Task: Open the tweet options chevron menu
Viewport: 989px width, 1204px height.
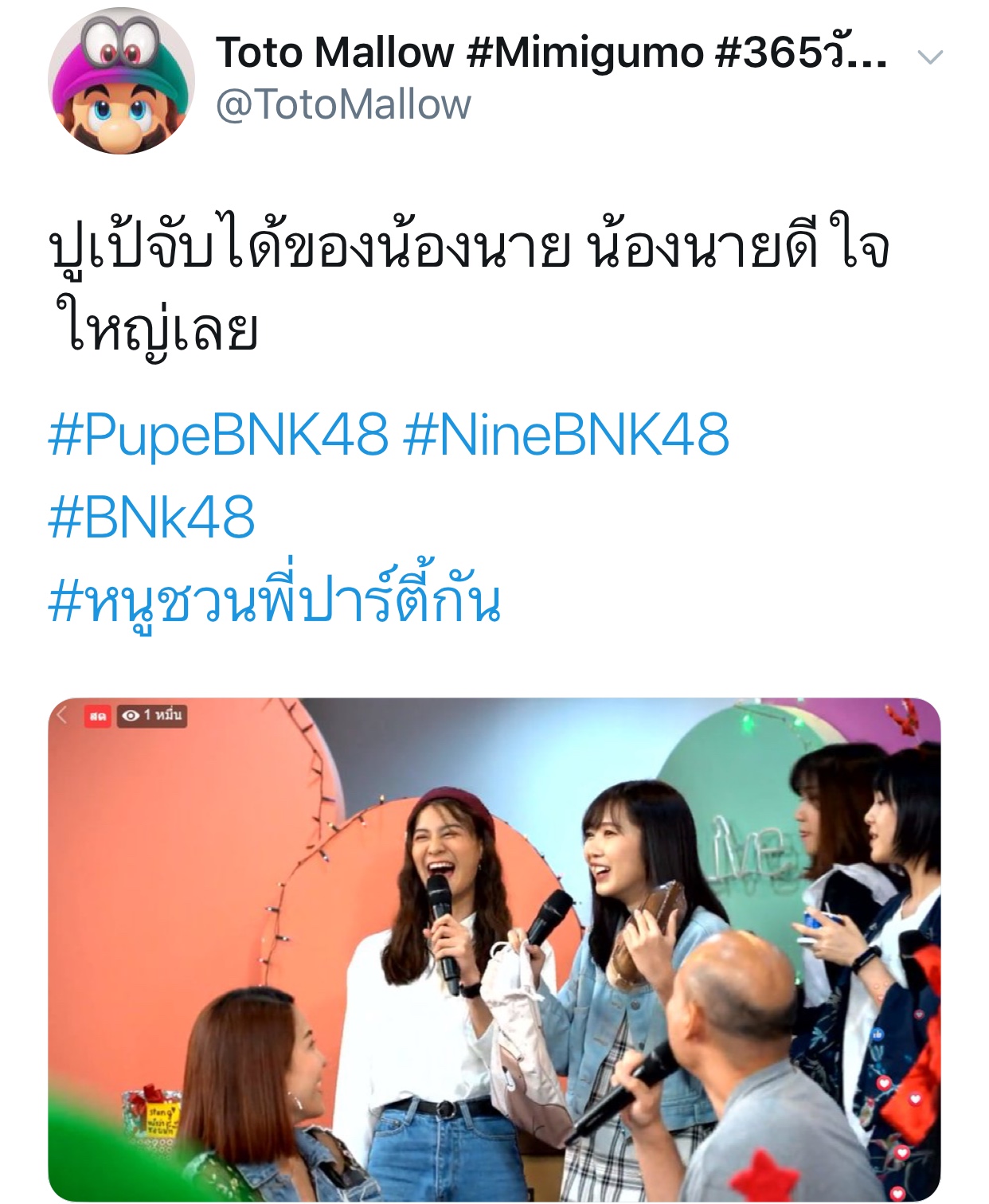Action: pyautogui.click(x=930, y=57)
